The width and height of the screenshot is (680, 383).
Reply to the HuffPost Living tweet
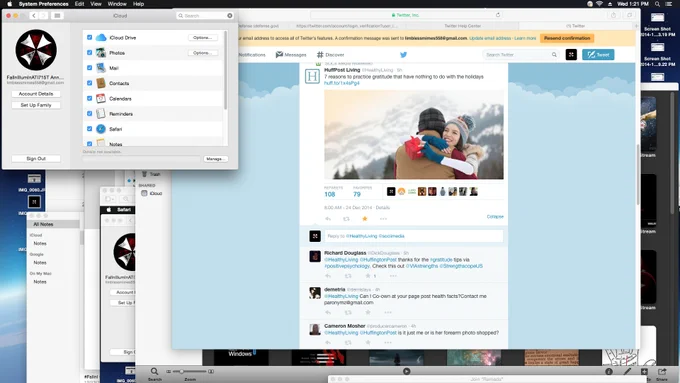[x=328, y=219]
